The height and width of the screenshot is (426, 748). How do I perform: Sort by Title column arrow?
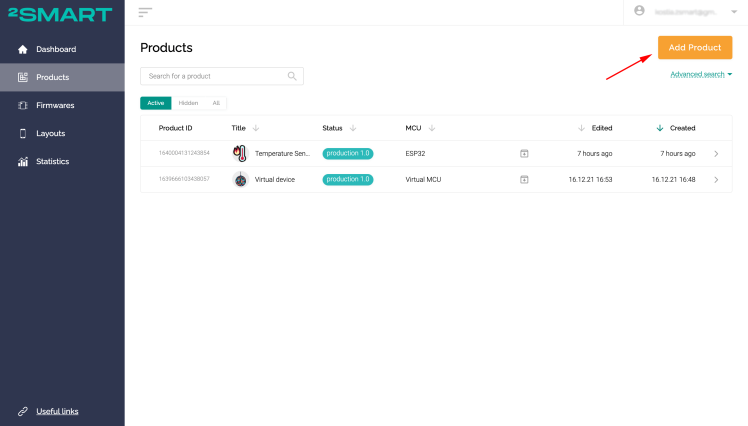pos(256,128)
